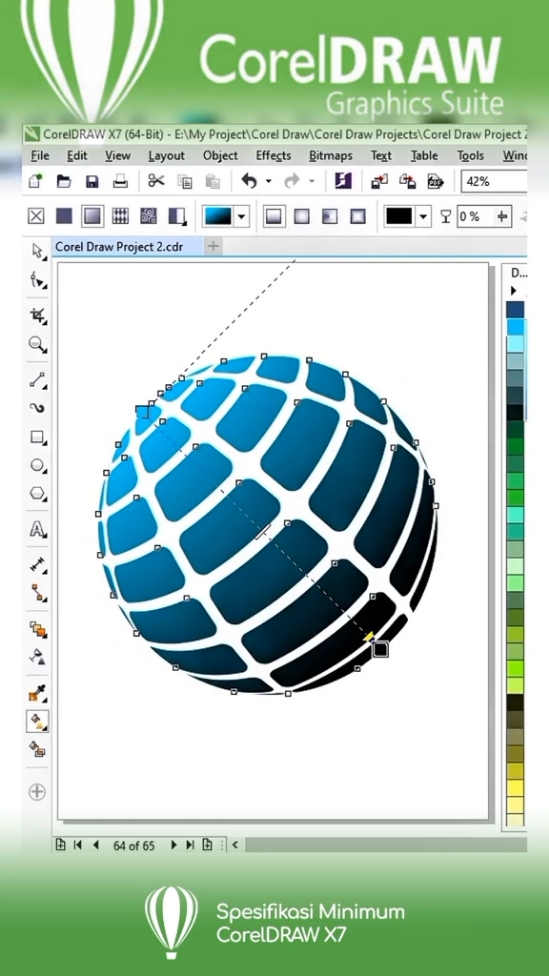Viewport: 549px width, 976px height.
Task: Select the Artistic Media tool
Action: point(38,408)
